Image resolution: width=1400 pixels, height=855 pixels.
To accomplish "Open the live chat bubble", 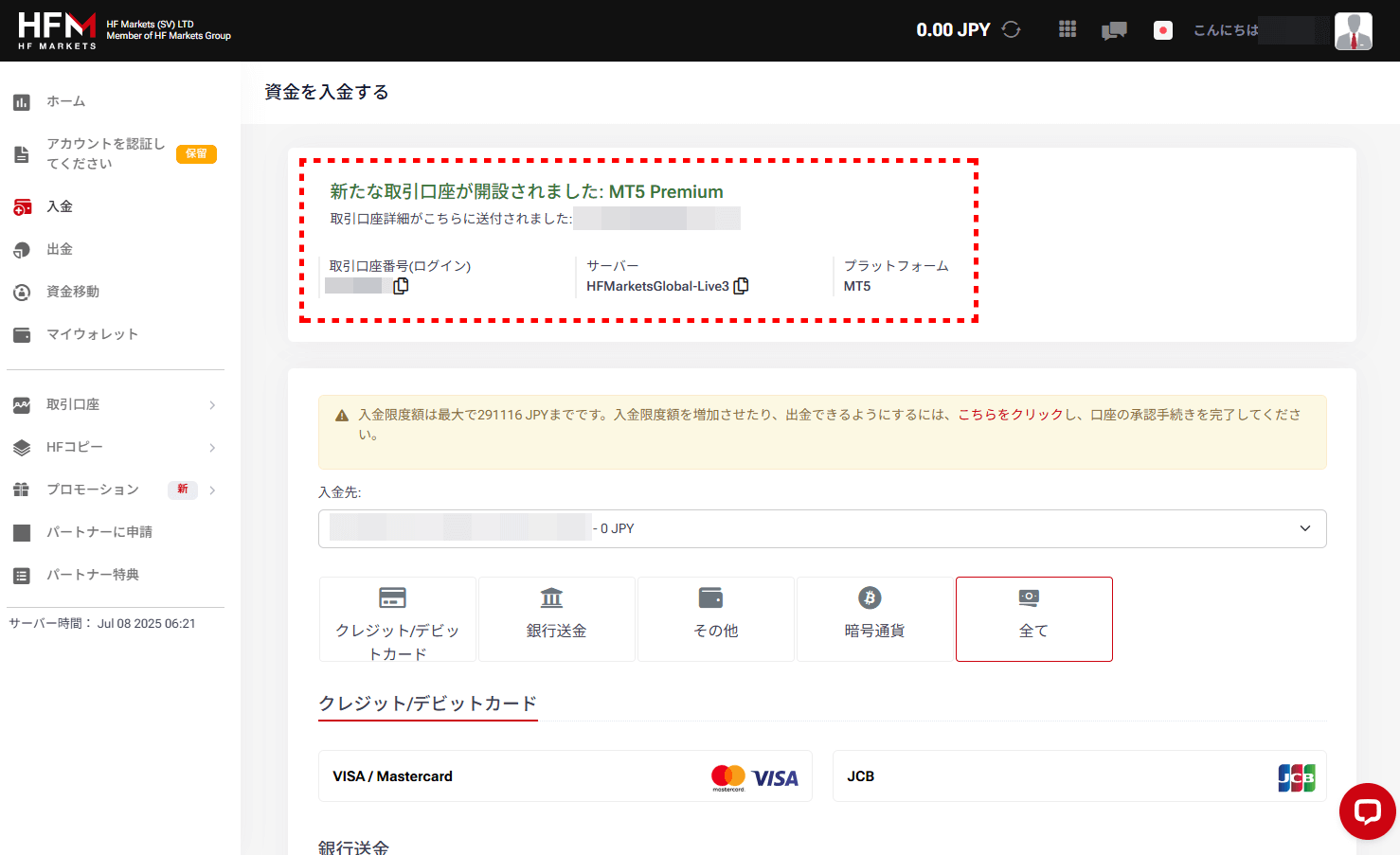I will click(x=1367, y=811).
